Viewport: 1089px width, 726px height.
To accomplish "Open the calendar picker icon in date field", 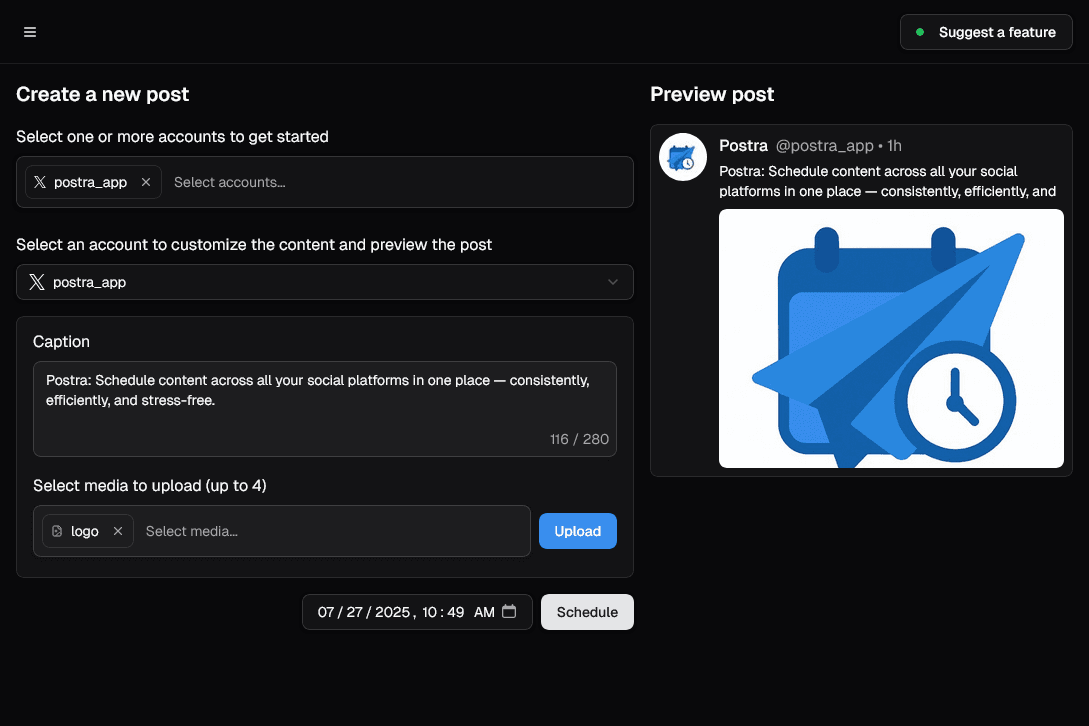I will coord(509,611).
